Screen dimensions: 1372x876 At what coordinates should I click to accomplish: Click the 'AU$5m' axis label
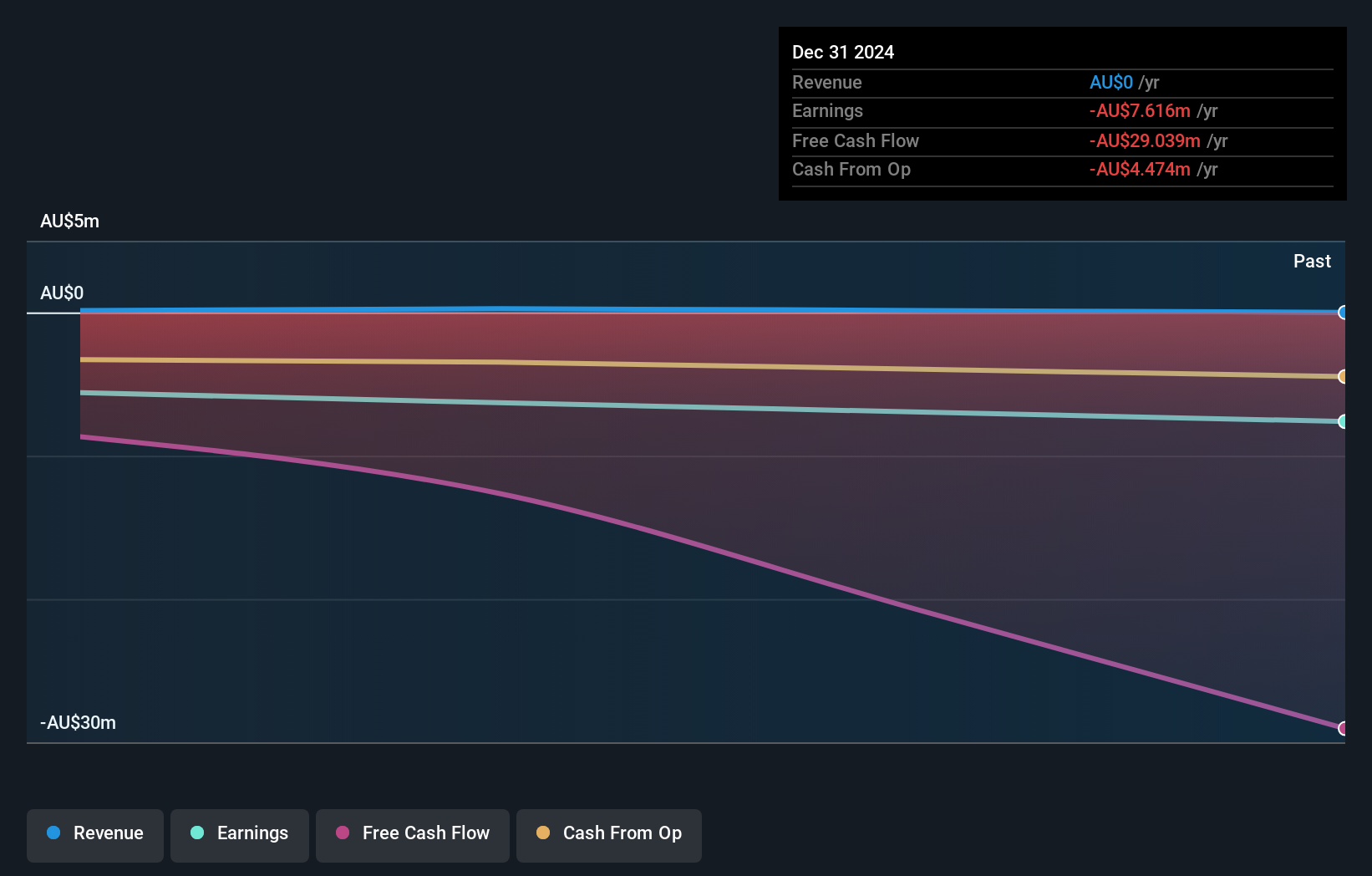pyautogui.click(x=69, y=221)
